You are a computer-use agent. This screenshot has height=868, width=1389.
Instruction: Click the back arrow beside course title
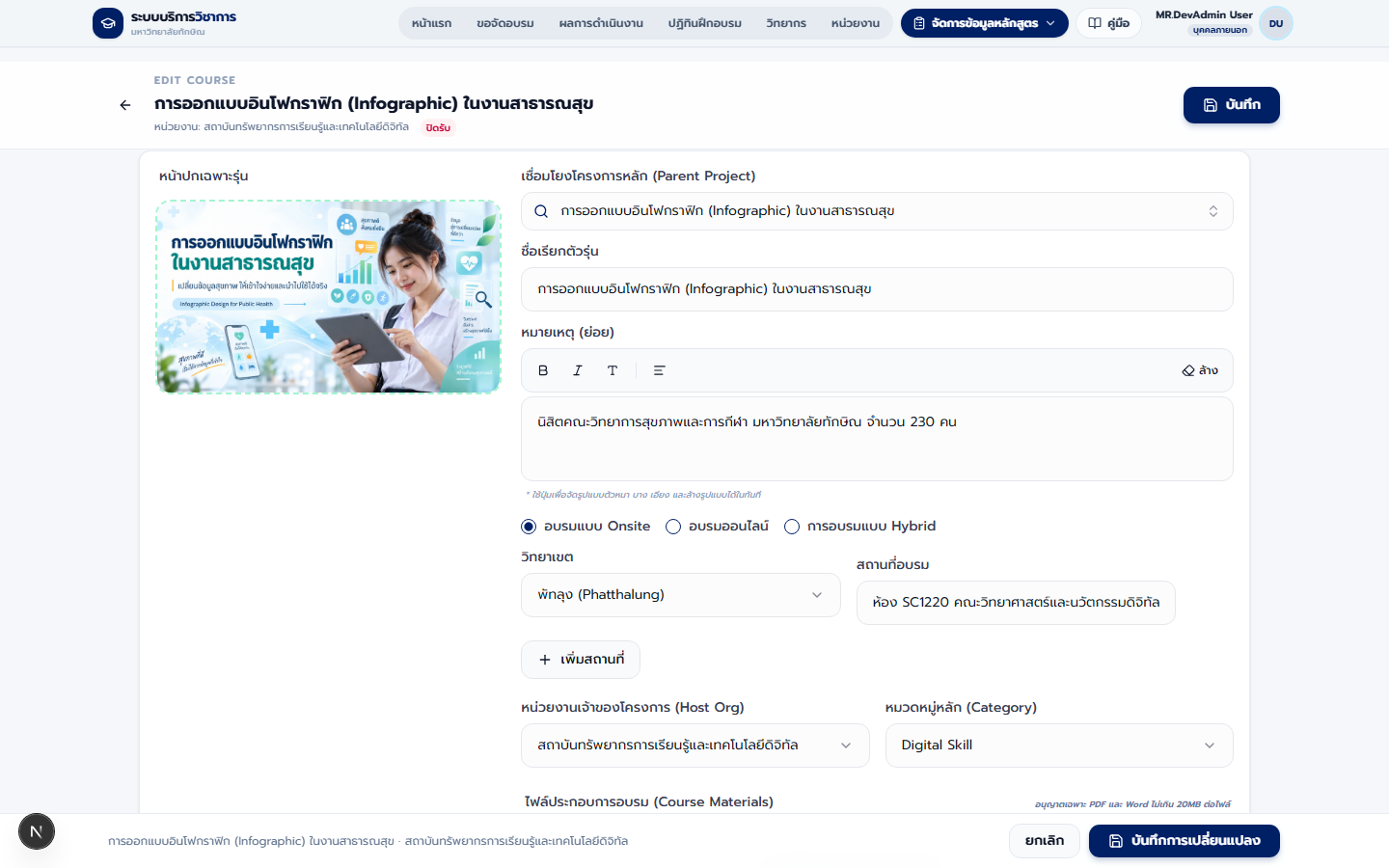[x=125, y=105]
